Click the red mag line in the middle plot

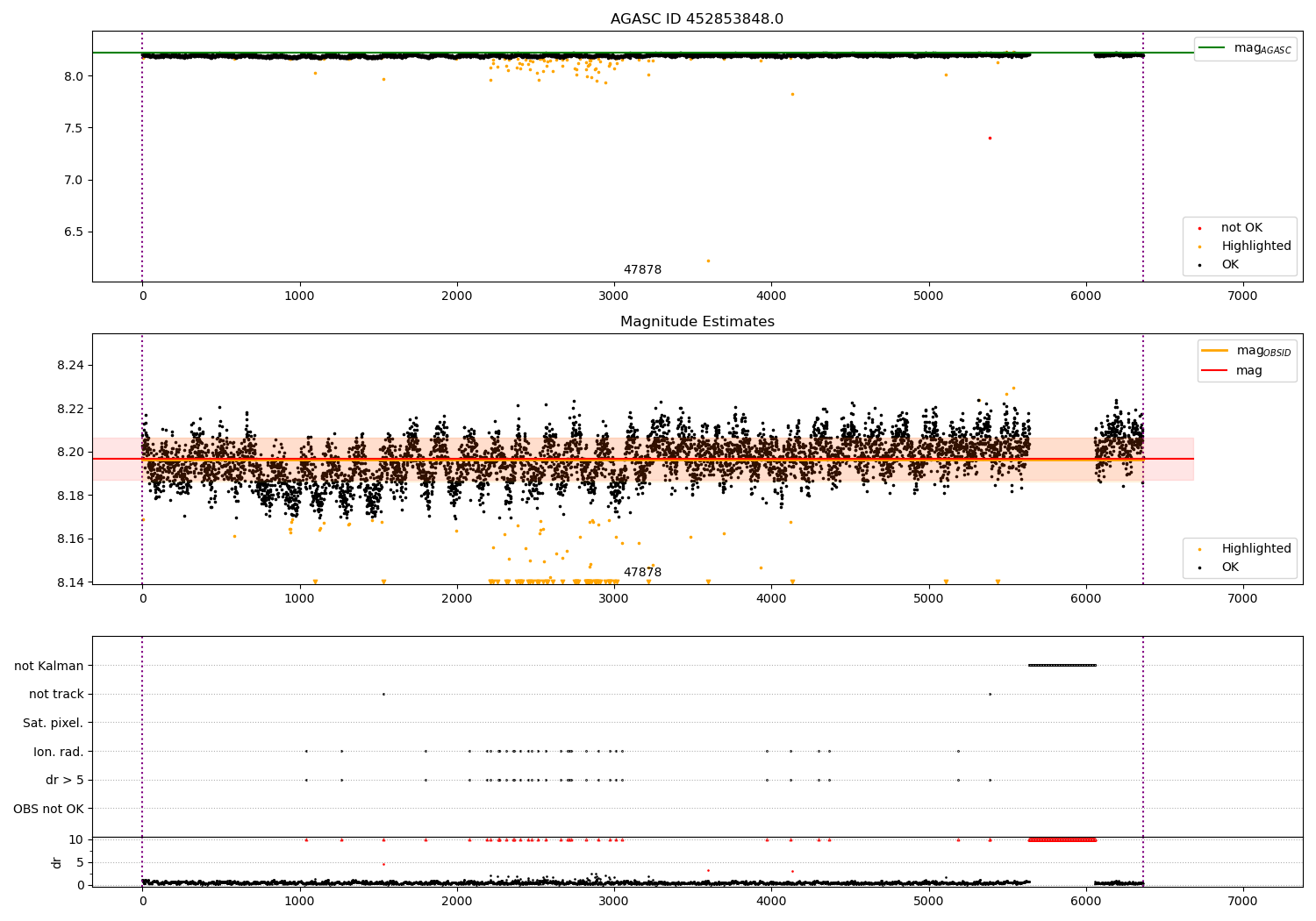click(642, 459)
